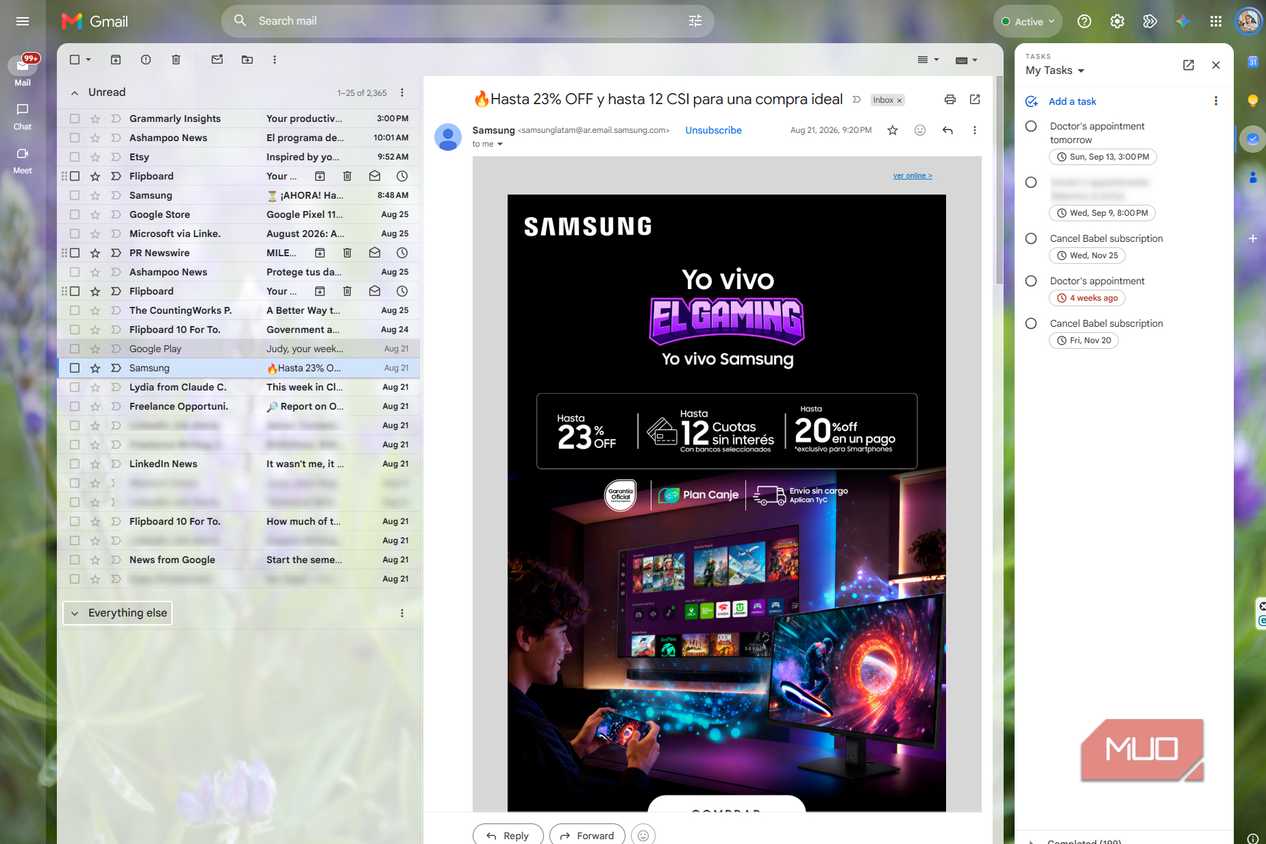
Task: Click the Report spam toolbar icon
Action: [x=146, y=60]
